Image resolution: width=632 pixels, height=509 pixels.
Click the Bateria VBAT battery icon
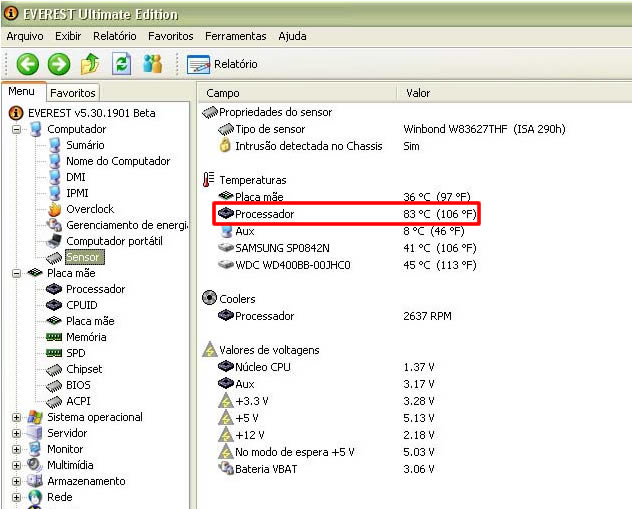tap(226, 469)
